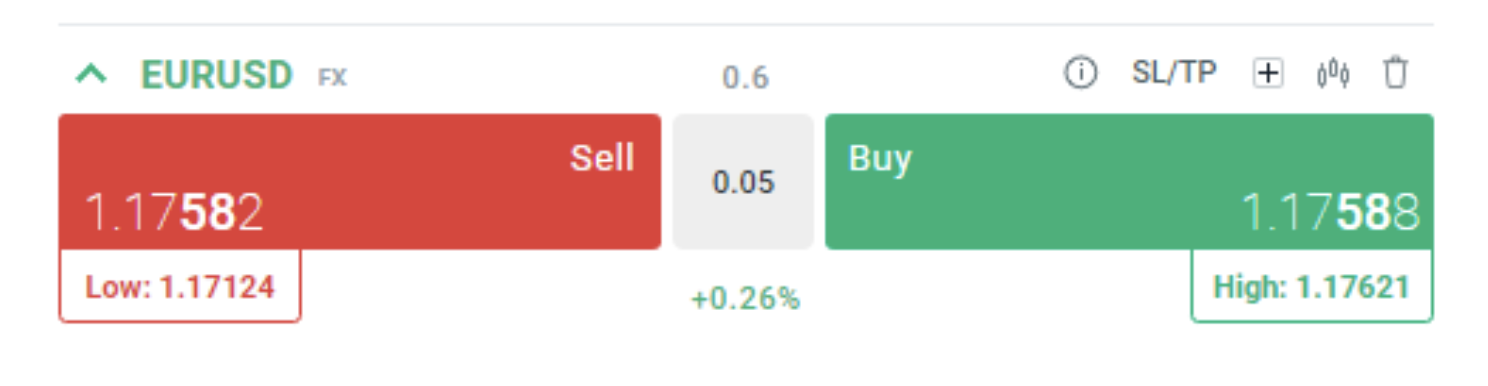Click the buy price 1.17588
Screen dimensions: 1488x386
point(1330,212)
